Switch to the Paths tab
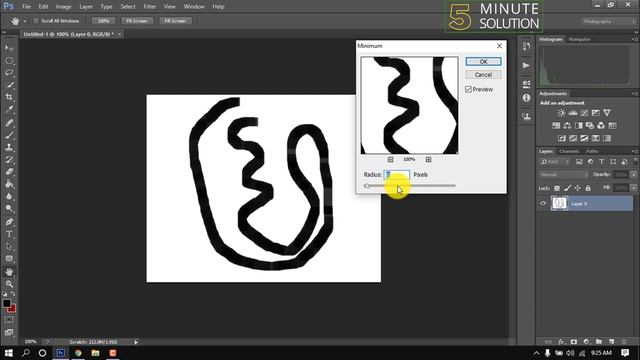 point(592,151)
